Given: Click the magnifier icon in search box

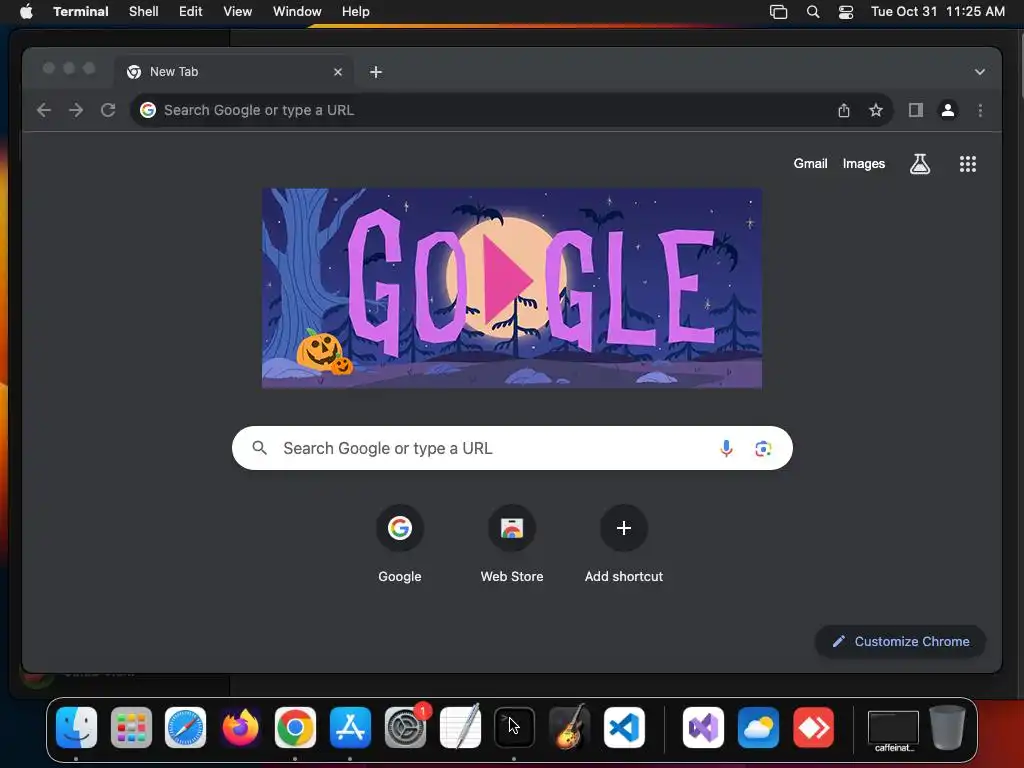Looking at the screenshot, I should (259, 448).
